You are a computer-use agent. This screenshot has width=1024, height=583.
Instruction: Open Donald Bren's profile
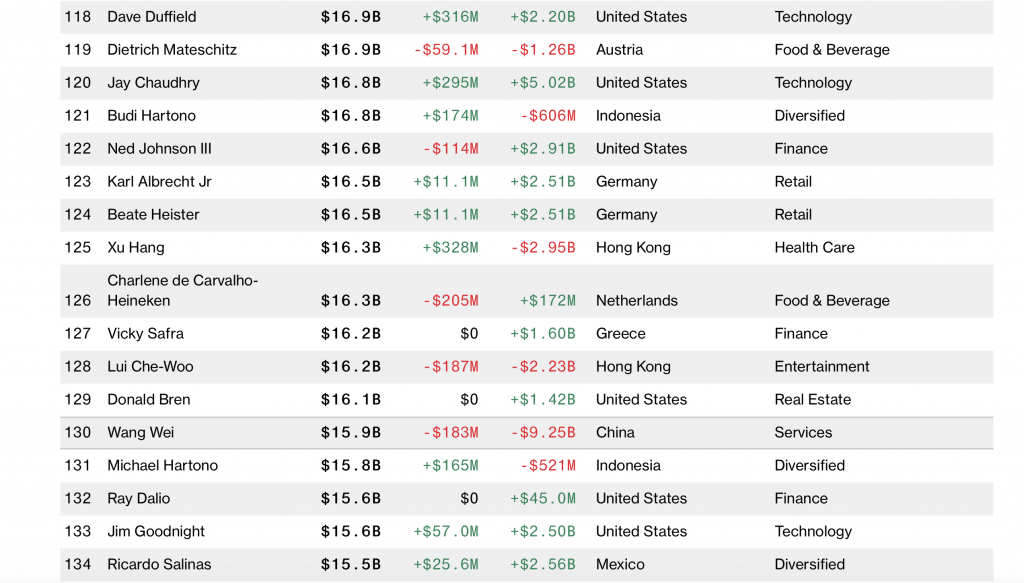coord(149,400)
